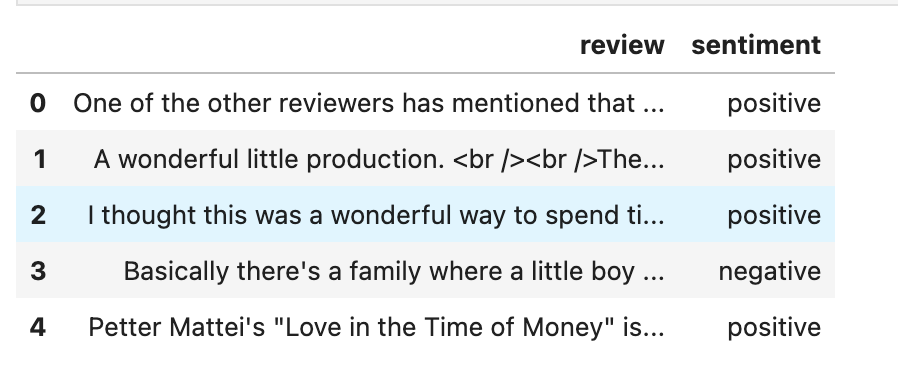
Task: Select row index 3
Action: [38, 271]
